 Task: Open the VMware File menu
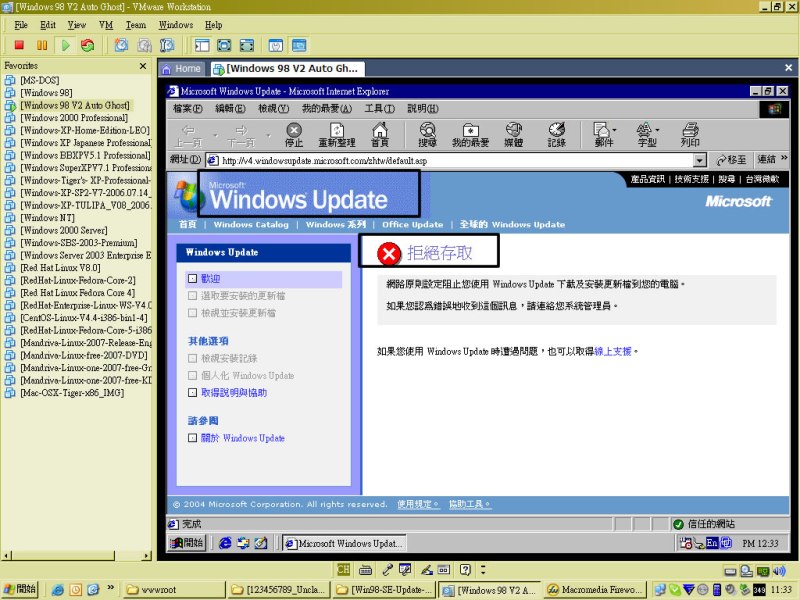21,25
